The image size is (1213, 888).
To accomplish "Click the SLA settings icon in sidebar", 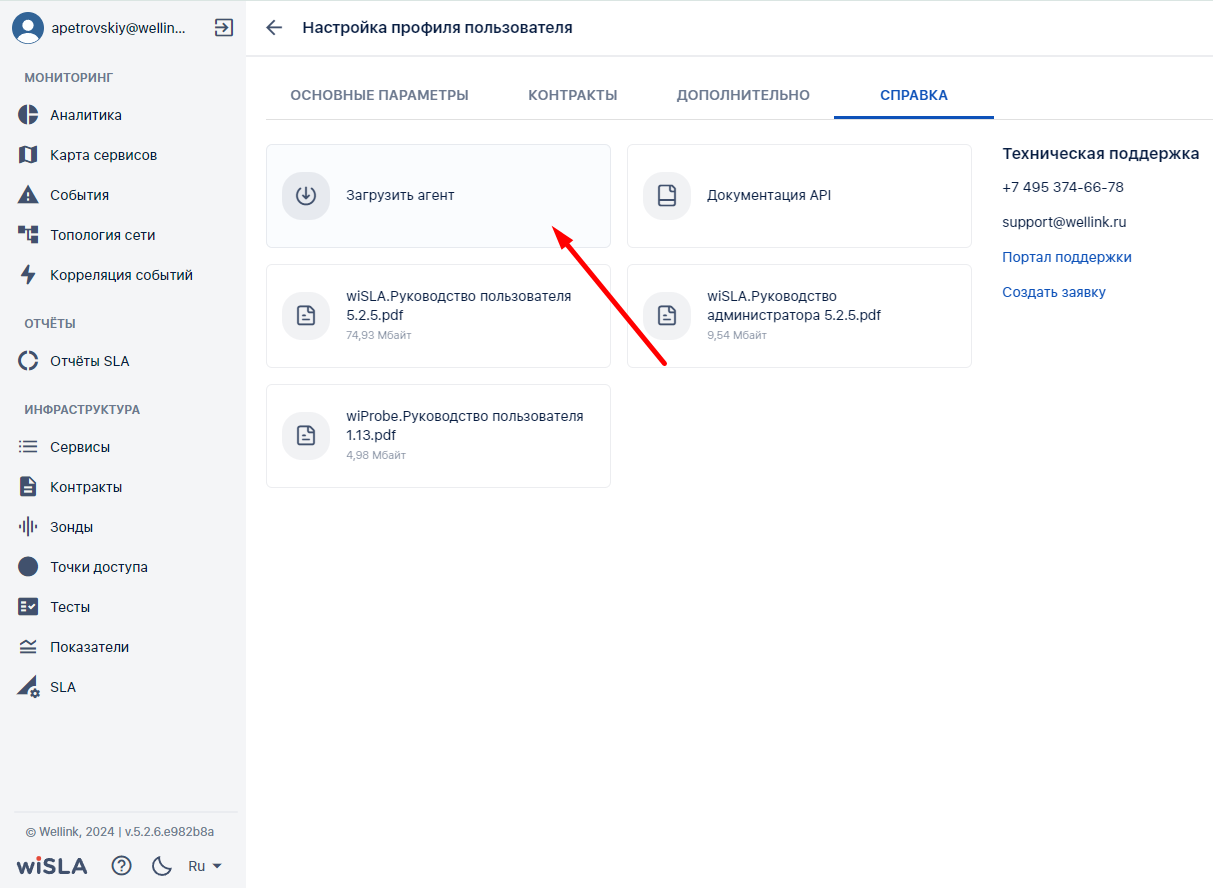I will (x=28, y=687).
